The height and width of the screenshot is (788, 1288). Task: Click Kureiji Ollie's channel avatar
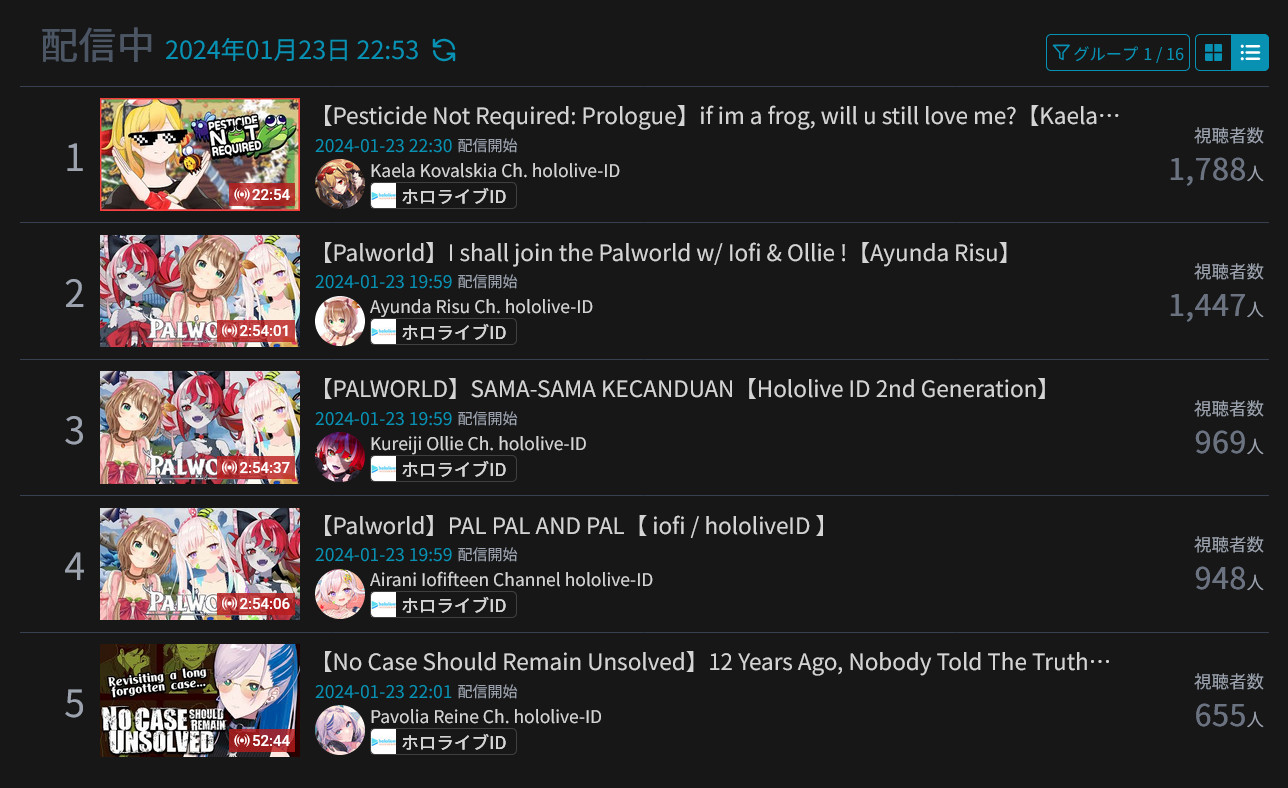coord(340,457)
